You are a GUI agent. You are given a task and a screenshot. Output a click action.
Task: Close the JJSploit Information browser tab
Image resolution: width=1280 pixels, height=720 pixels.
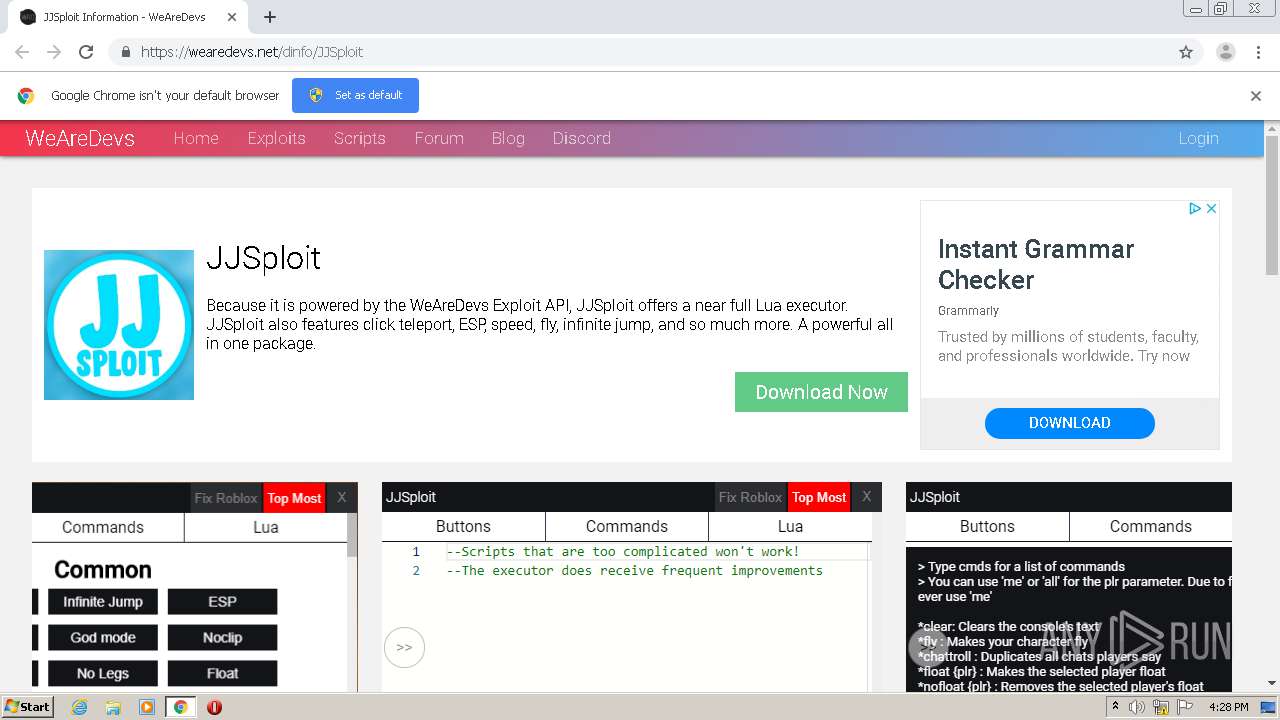(x=233, y=17)
